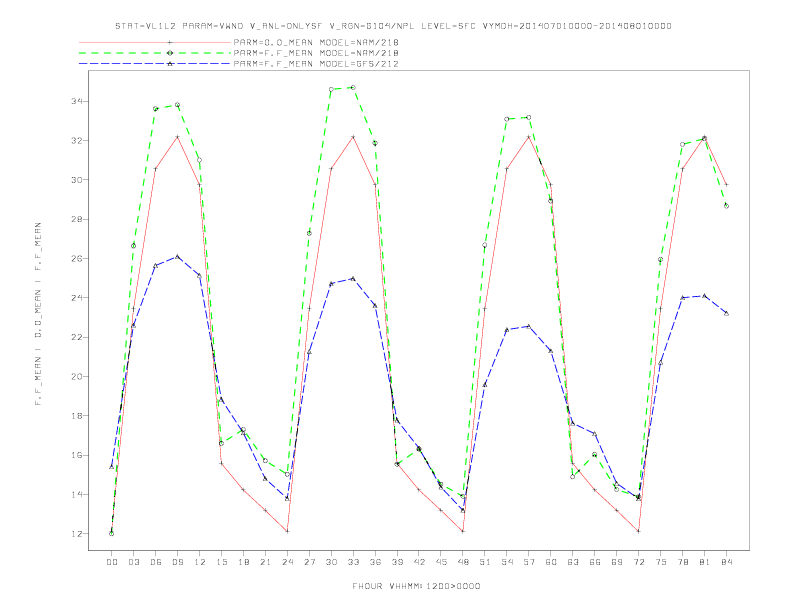Select legend entry PARM=O.O_MEAN MODEL=NAM/218
The height and width of the screenshot is (612, 792).
(x=316, y=42)
